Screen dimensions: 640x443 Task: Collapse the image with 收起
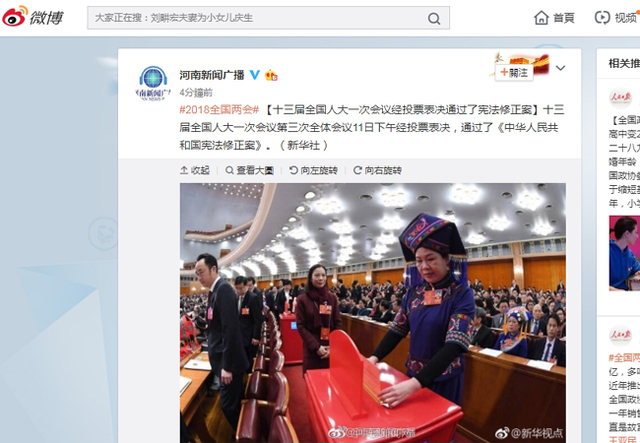[x=195, y=170]
